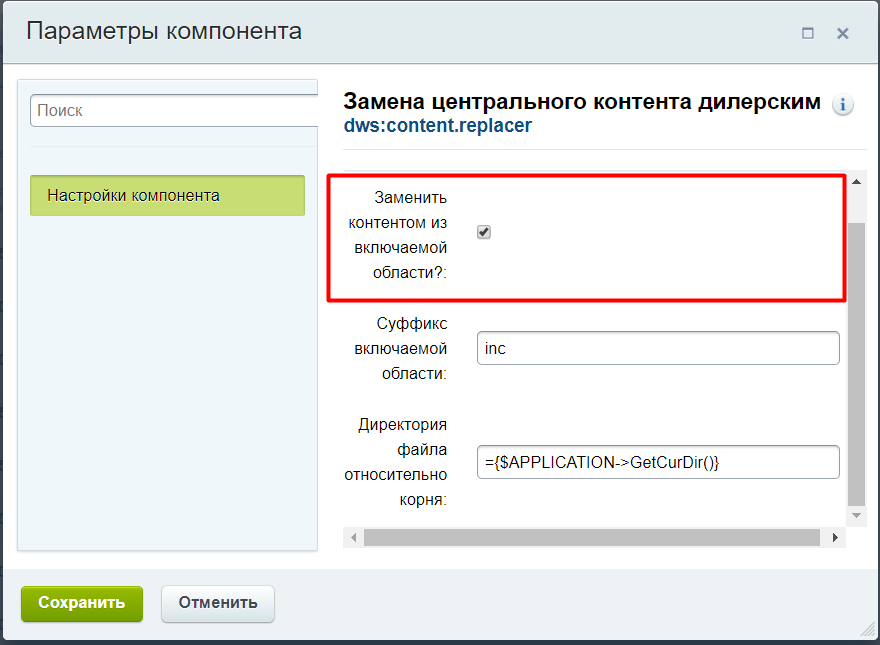Click the Суффикс включаемой области label
This screenshot has width=880, height=645.
[x=400, y=348]
